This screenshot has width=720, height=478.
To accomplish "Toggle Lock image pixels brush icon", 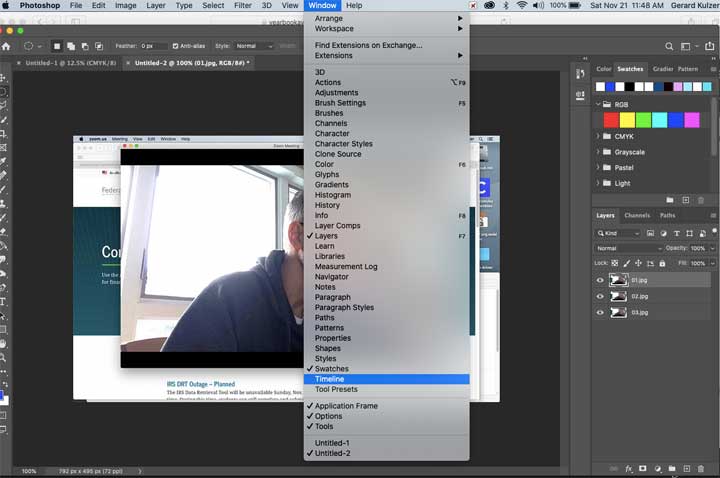I will (627, 263).
